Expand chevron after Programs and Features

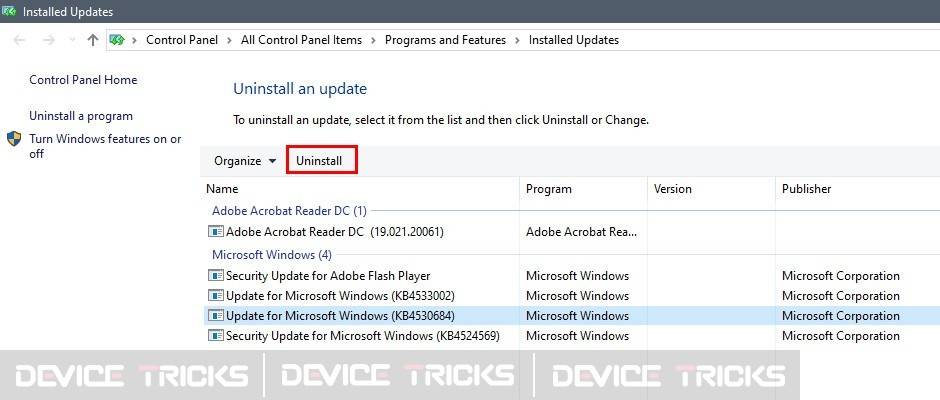(517, 40)
